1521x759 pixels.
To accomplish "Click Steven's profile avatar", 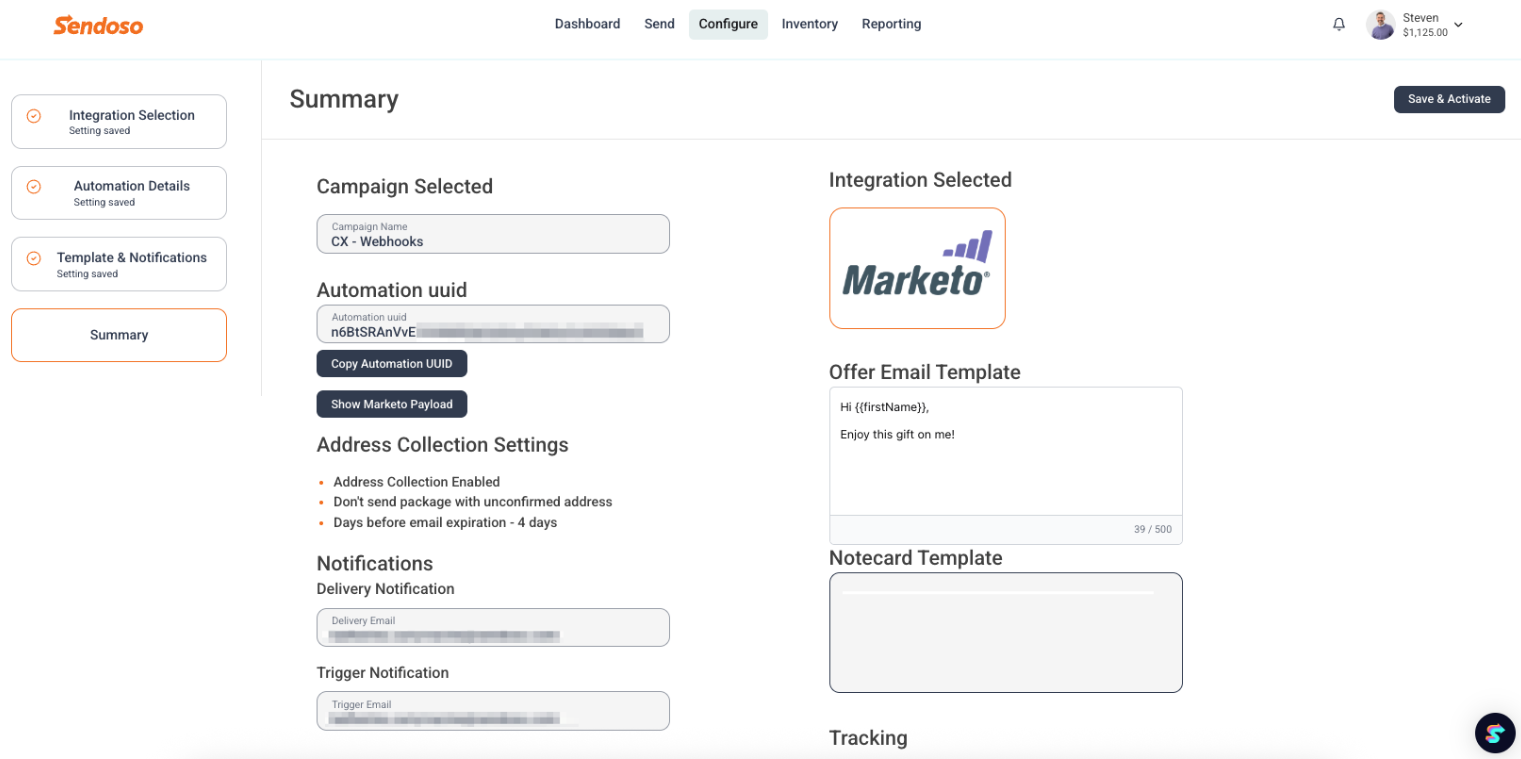I will 1381,25.
